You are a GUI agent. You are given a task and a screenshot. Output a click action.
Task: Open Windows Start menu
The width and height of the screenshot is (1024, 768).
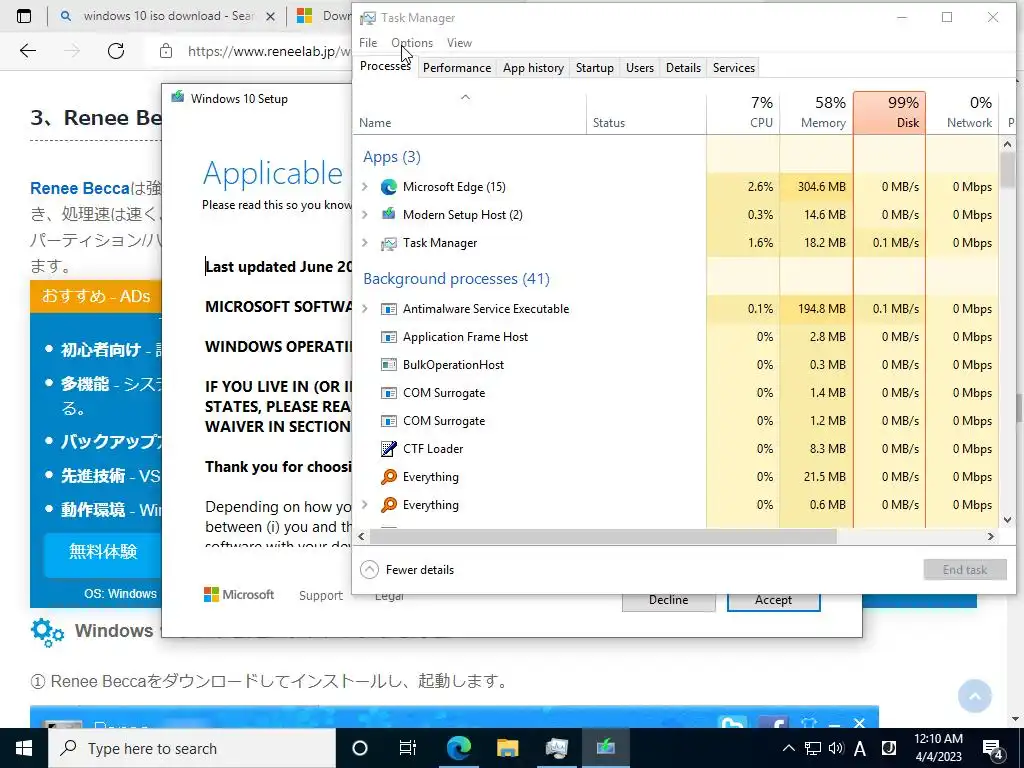coord(24,748)
